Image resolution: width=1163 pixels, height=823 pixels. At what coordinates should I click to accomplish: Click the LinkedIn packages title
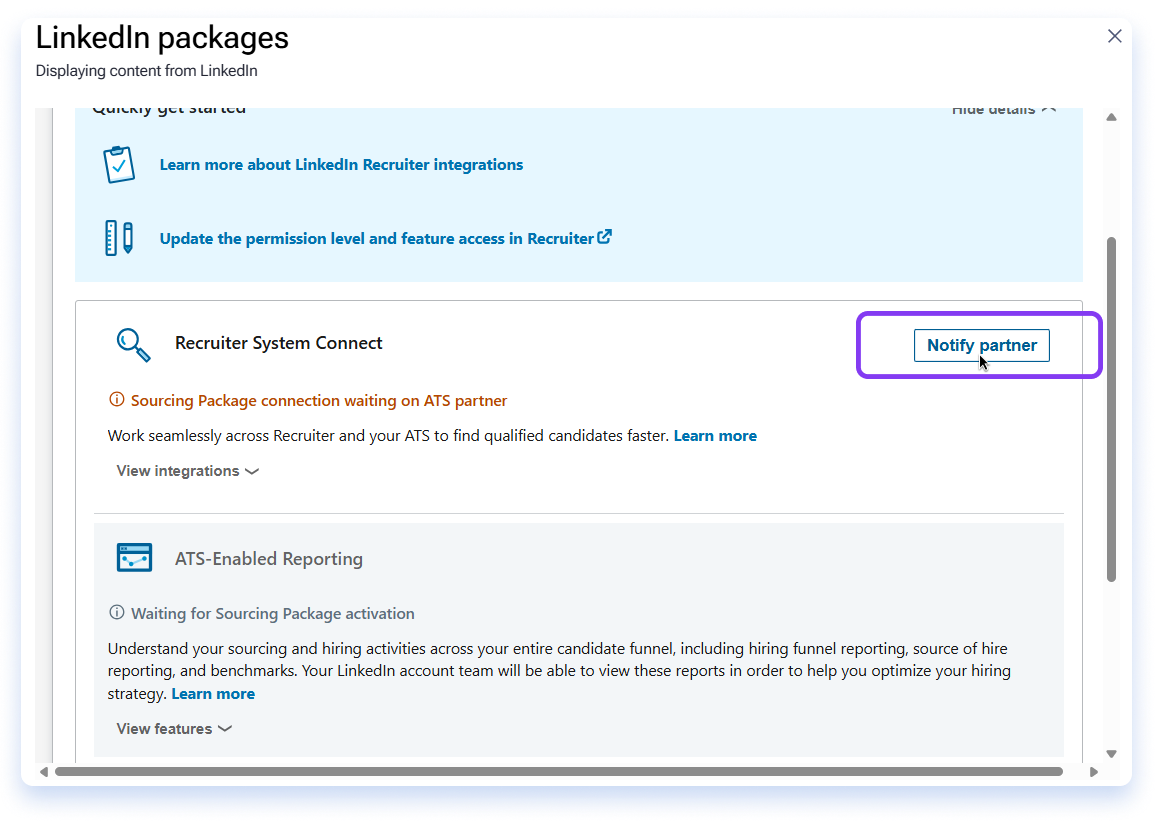click(x=162, y=38)
